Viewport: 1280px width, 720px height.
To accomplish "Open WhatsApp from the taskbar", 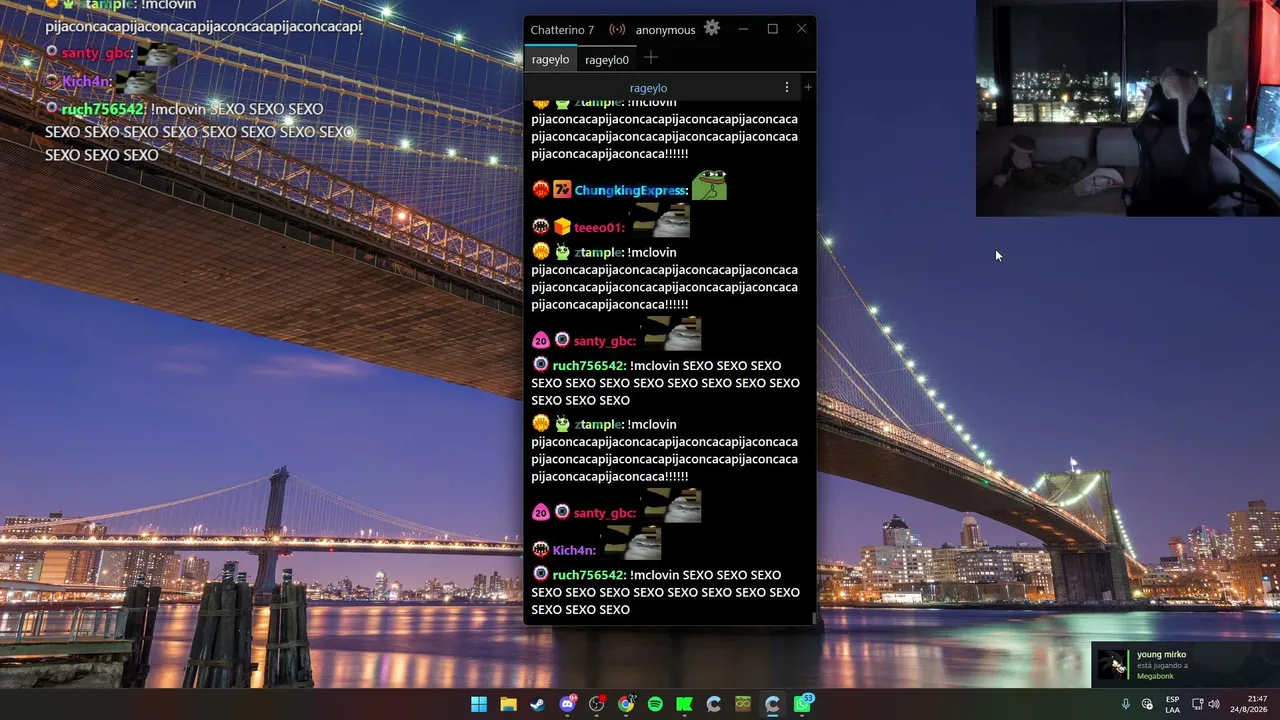I will click(803, 704).
